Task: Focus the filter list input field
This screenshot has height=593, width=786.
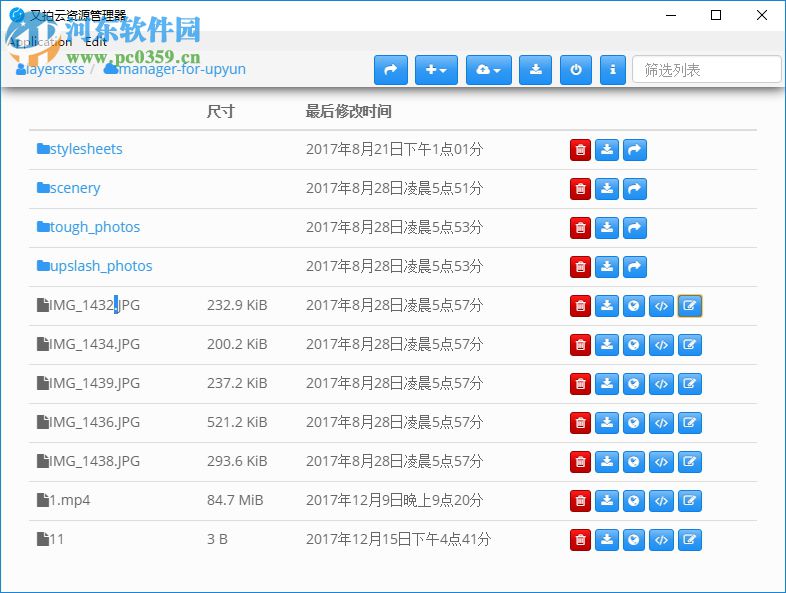Action: [x=707, y=70]
